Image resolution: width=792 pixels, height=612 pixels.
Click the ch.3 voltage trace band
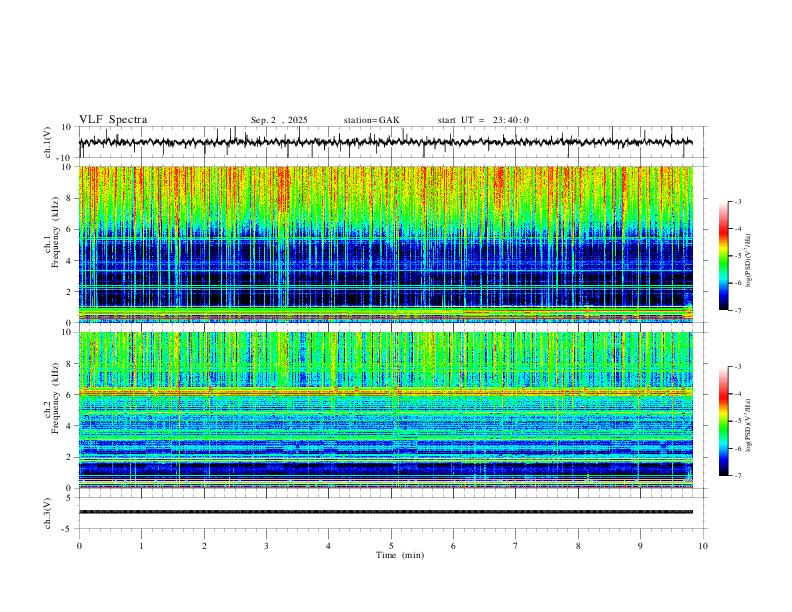[x=386, y=512]
